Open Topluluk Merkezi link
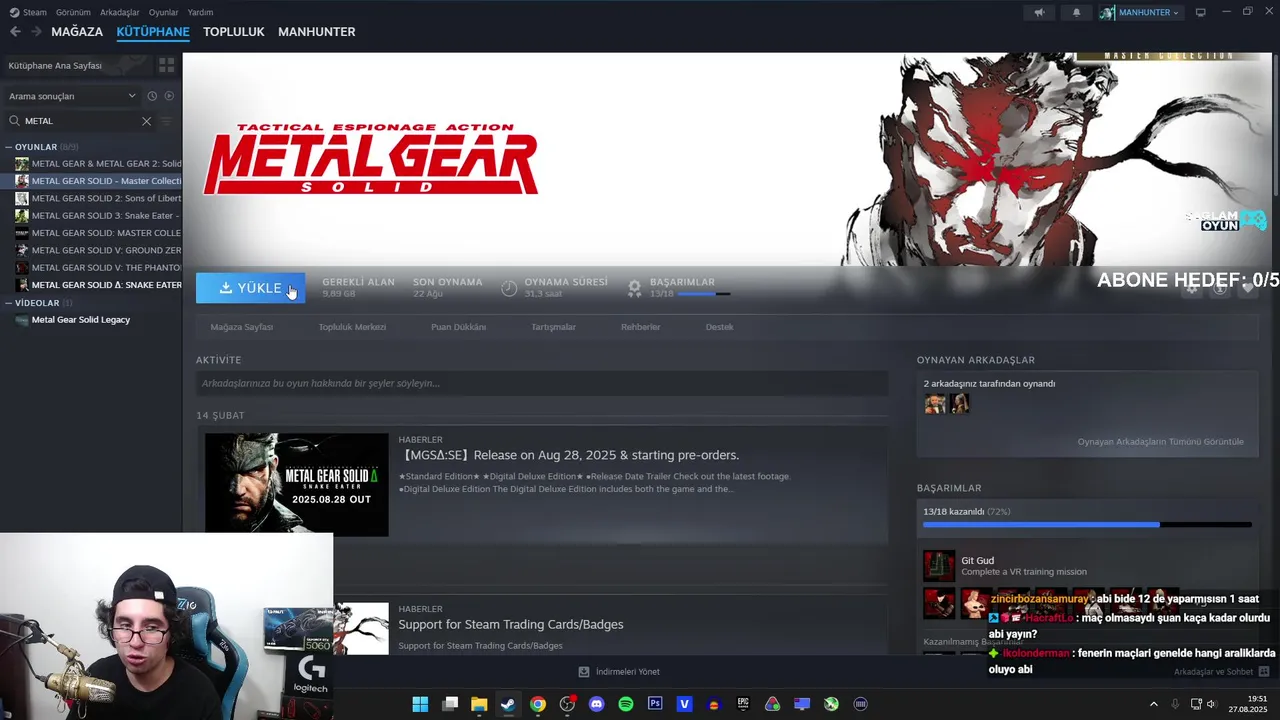Viewport: 1280px width, 720px height. [x=352, y=327]
